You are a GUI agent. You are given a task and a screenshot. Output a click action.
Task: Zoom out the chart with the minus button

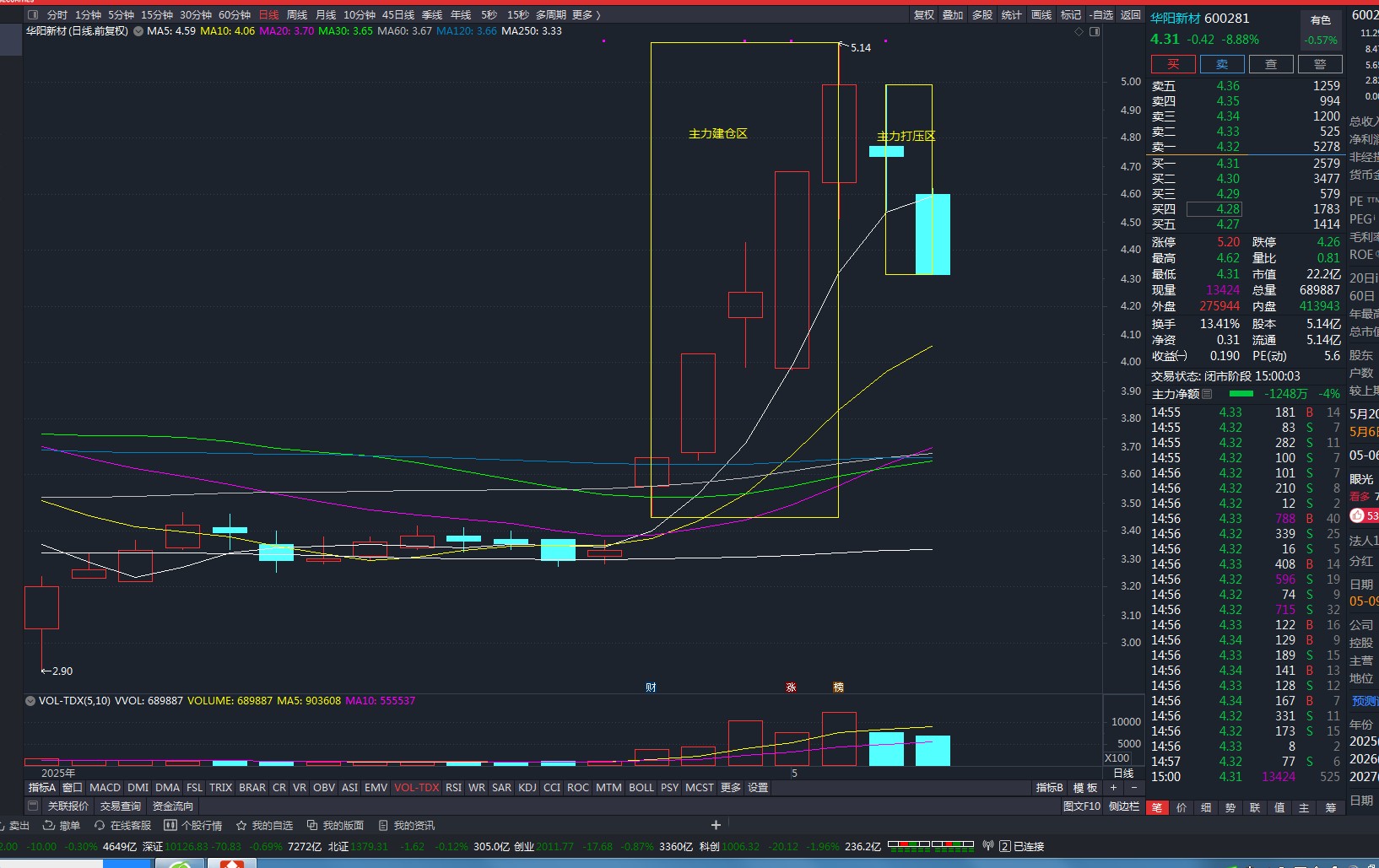point(1133,788)
